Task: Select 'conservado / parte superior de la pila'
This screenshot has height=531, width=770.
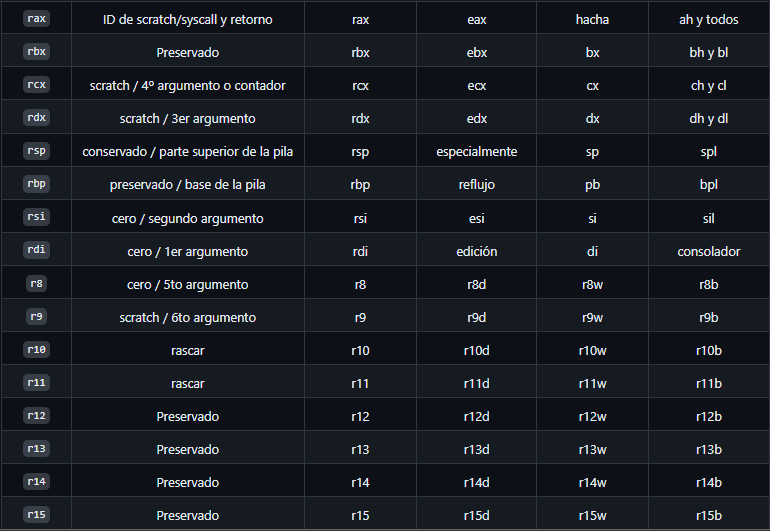Action: (x=188, y=151)
